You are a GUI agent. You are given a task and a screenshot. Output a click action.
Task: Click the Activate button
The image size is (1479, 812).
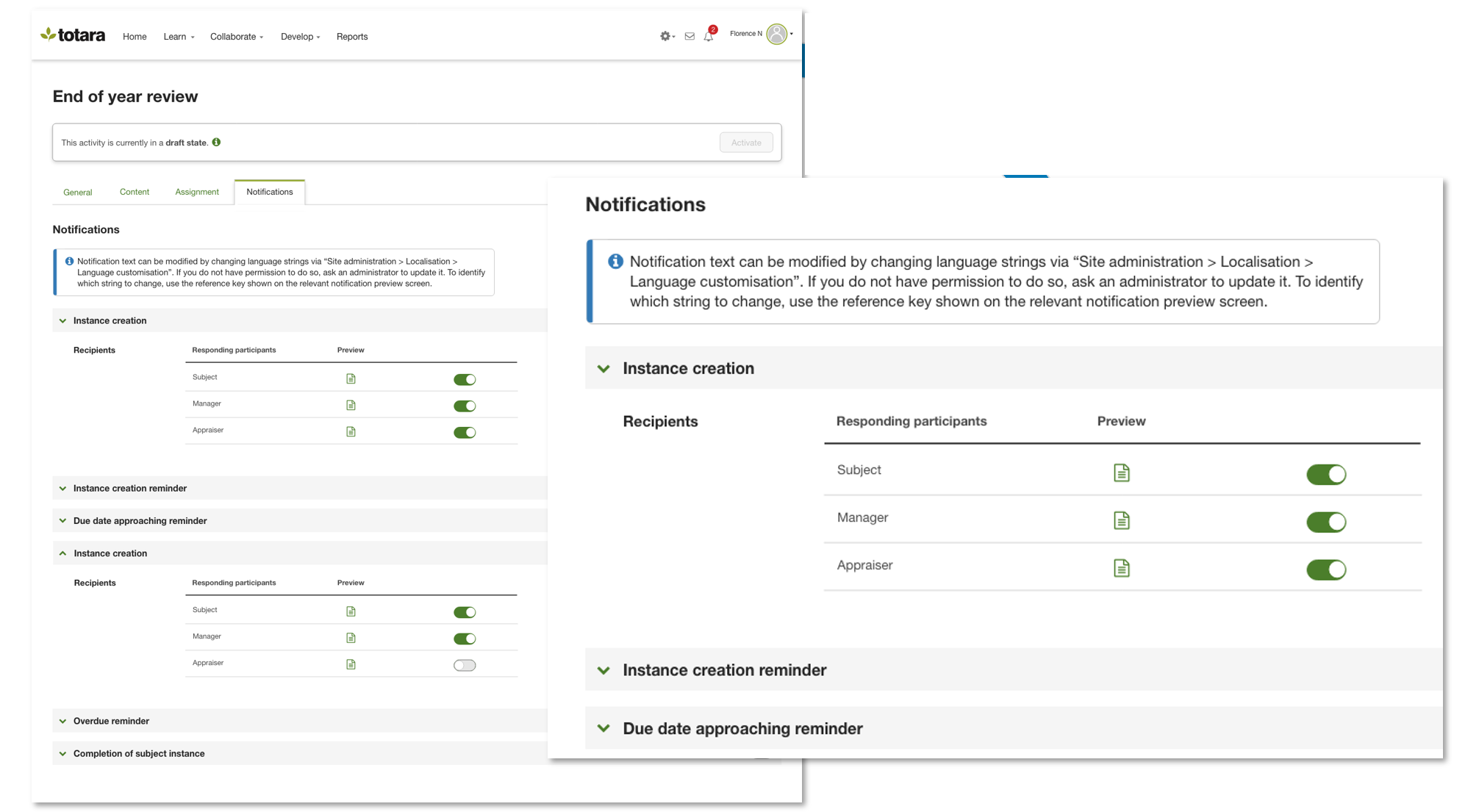[746, 142]
